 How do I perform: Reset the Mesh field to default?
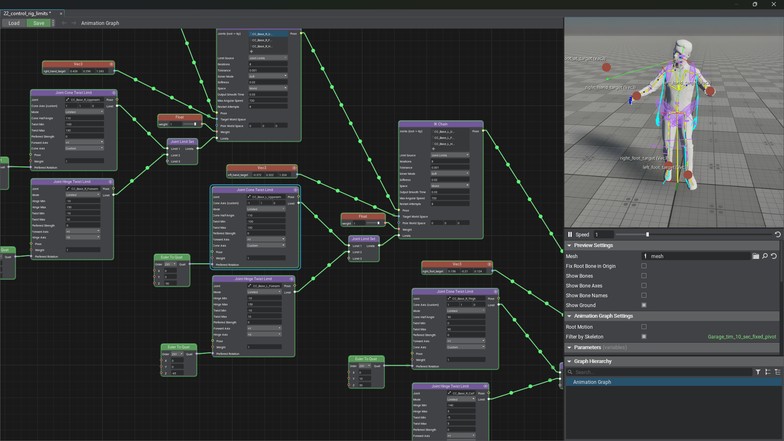(774, 256)
